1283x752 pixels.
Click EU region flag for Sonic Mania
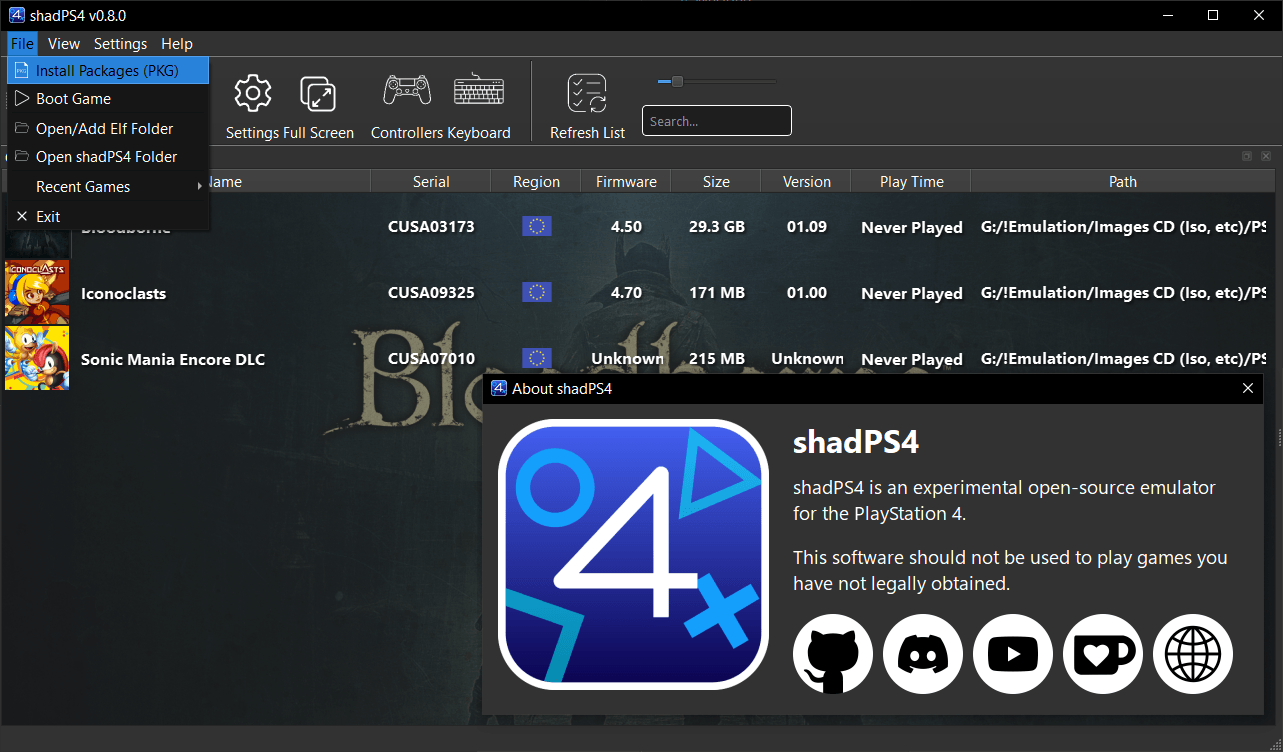point(536,358)
